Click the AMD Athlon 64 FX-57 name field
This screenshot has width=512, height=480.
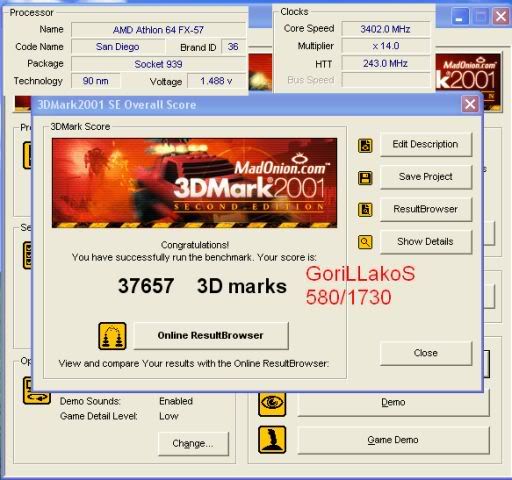[158, 30]
